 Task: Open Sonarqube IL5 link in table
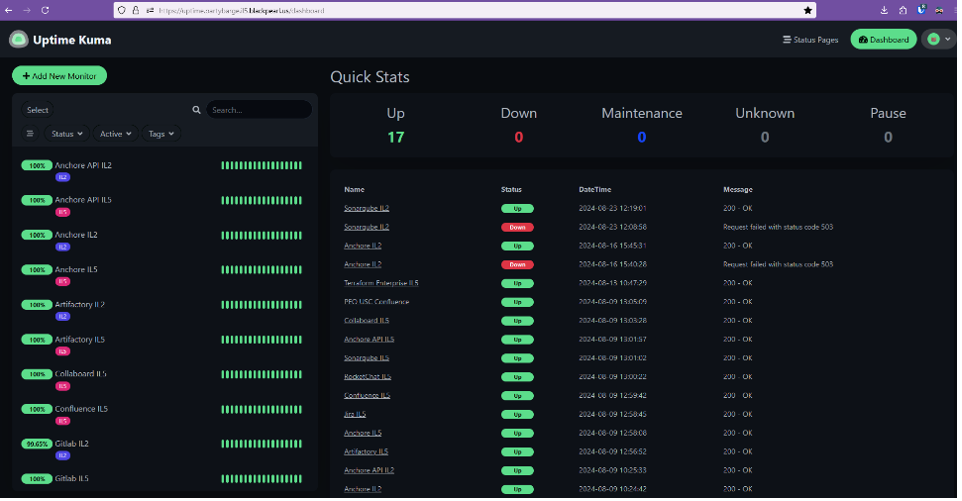[366, 358]
